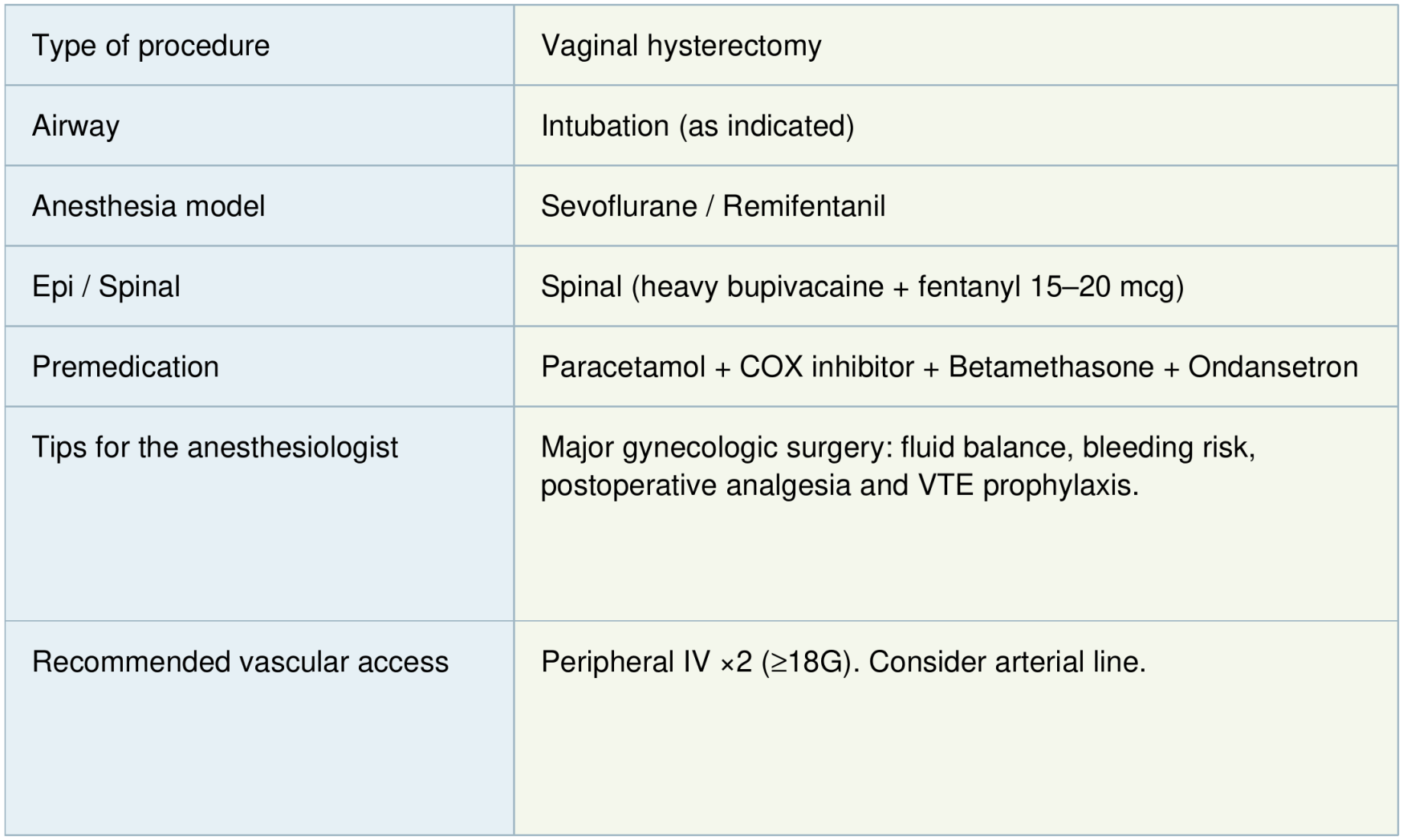This screenshot has height=840, width=1403.
Task: Select 'Tips for the anesthesiologist' label
Action: (215, 447)
